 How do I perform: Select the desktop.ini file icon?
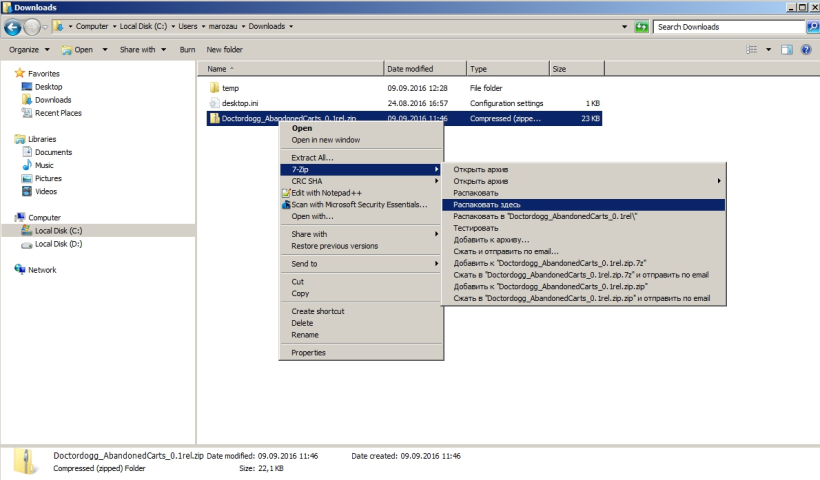pyautogui.click(x=214, y=103)
